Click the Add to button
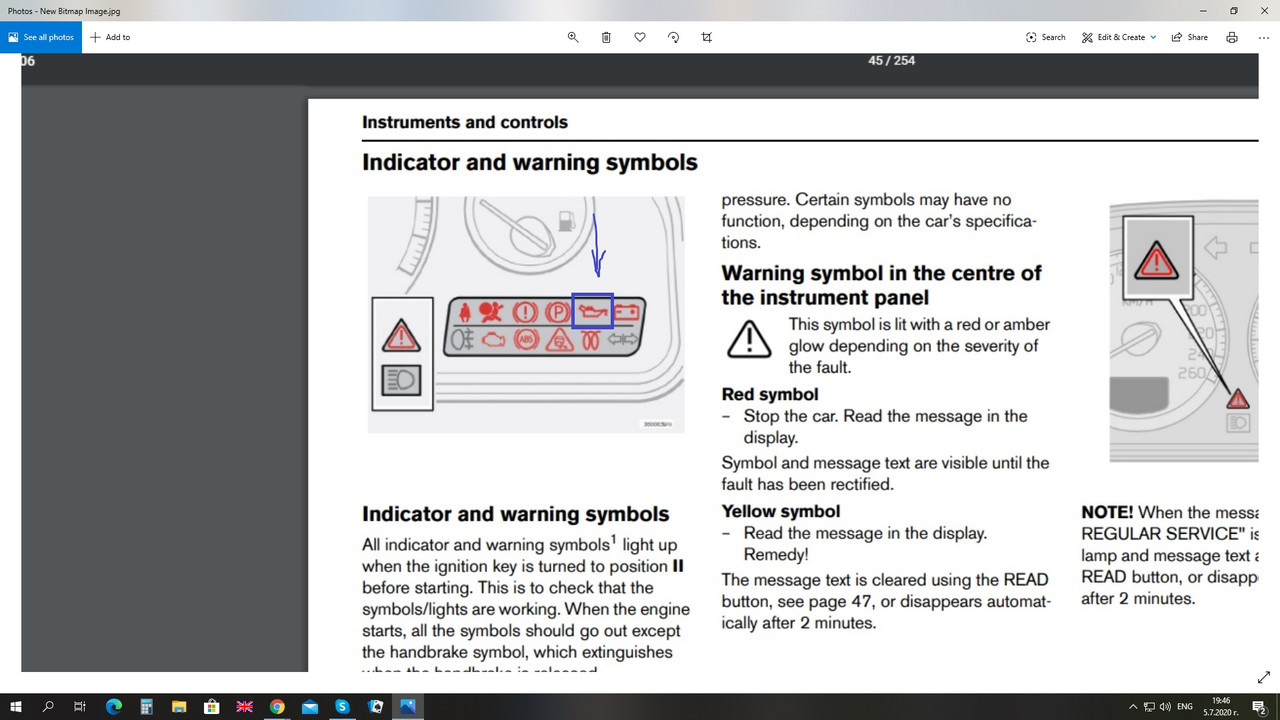Image resolution: width=1280 pixels, height=720 pixels. (110, 37)
